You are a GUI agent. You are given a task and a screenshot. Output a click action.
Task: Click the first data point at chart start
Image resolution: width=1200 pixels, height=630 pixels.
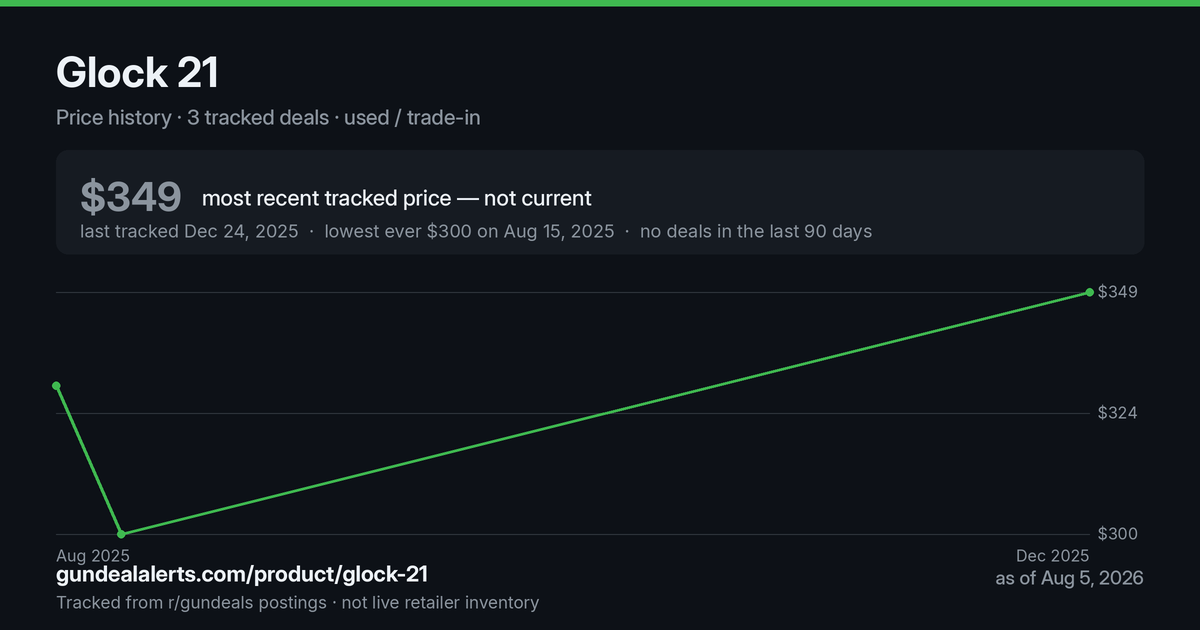56,385
